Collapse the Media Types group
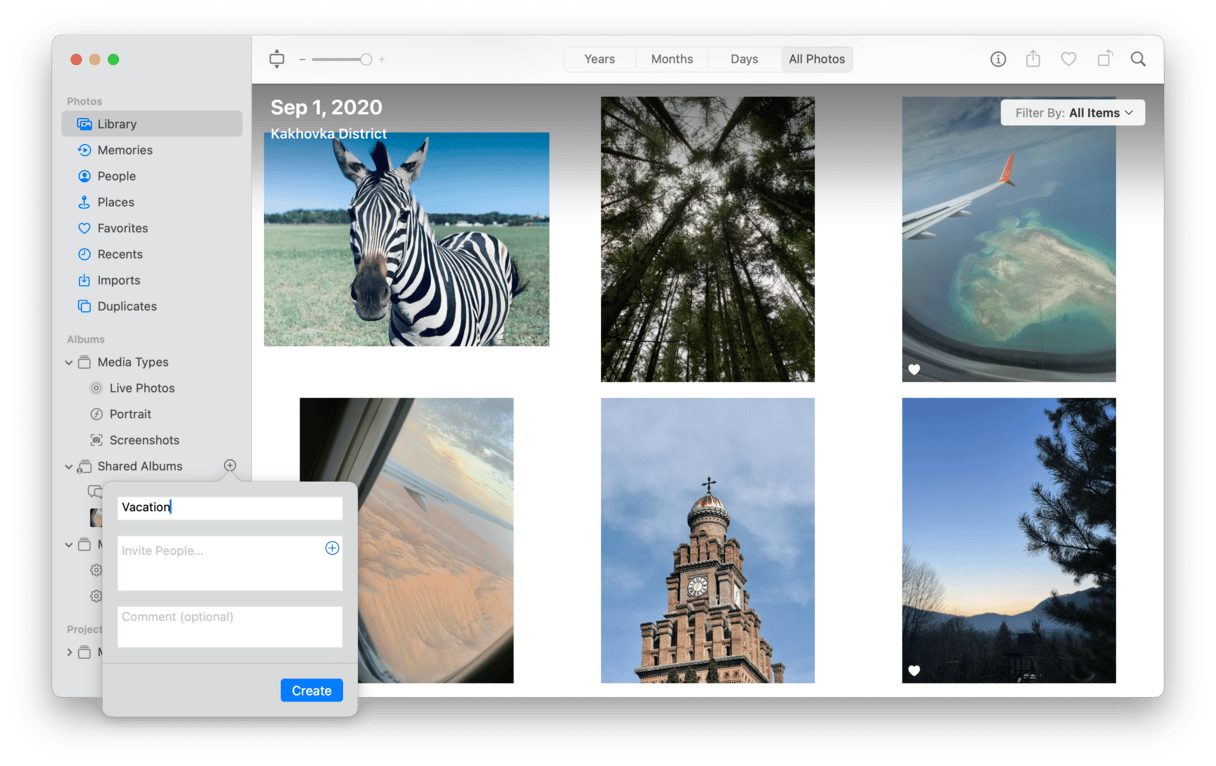This screenshot has height=766, width=1216. pyautogui.click(x=69, y=362)
